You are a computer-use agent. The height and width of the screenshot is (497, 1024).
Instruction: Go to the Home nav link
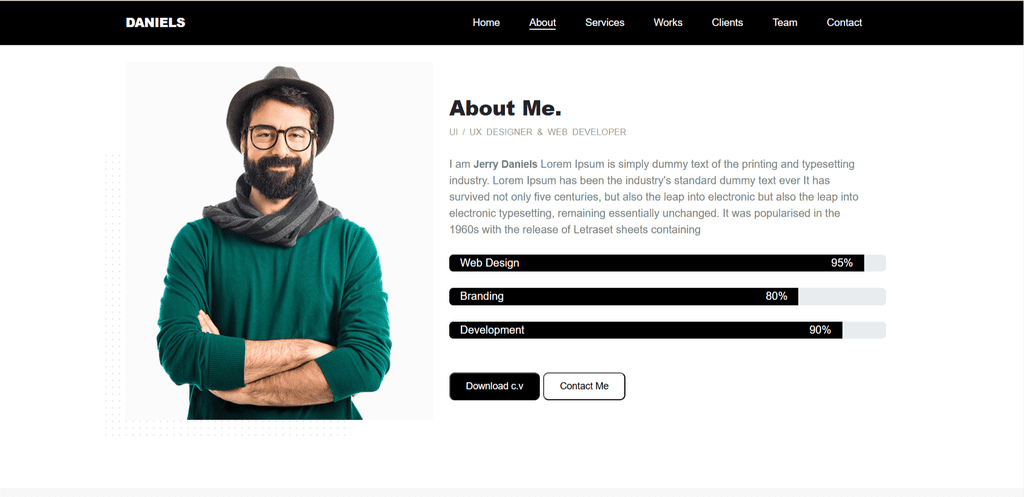pyautogui.click(x=486, y=23)
